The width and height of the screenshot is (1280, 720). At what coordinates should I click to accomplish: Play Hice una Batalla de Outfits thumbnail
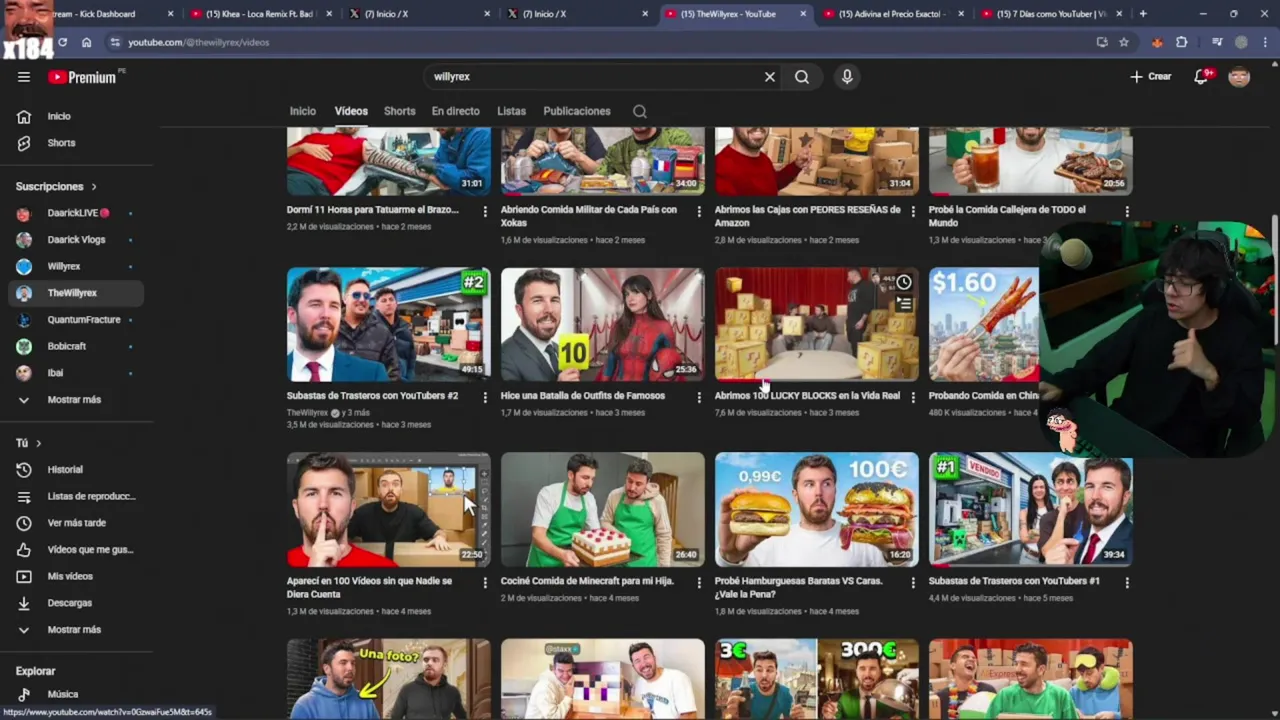tap(603, 324)
